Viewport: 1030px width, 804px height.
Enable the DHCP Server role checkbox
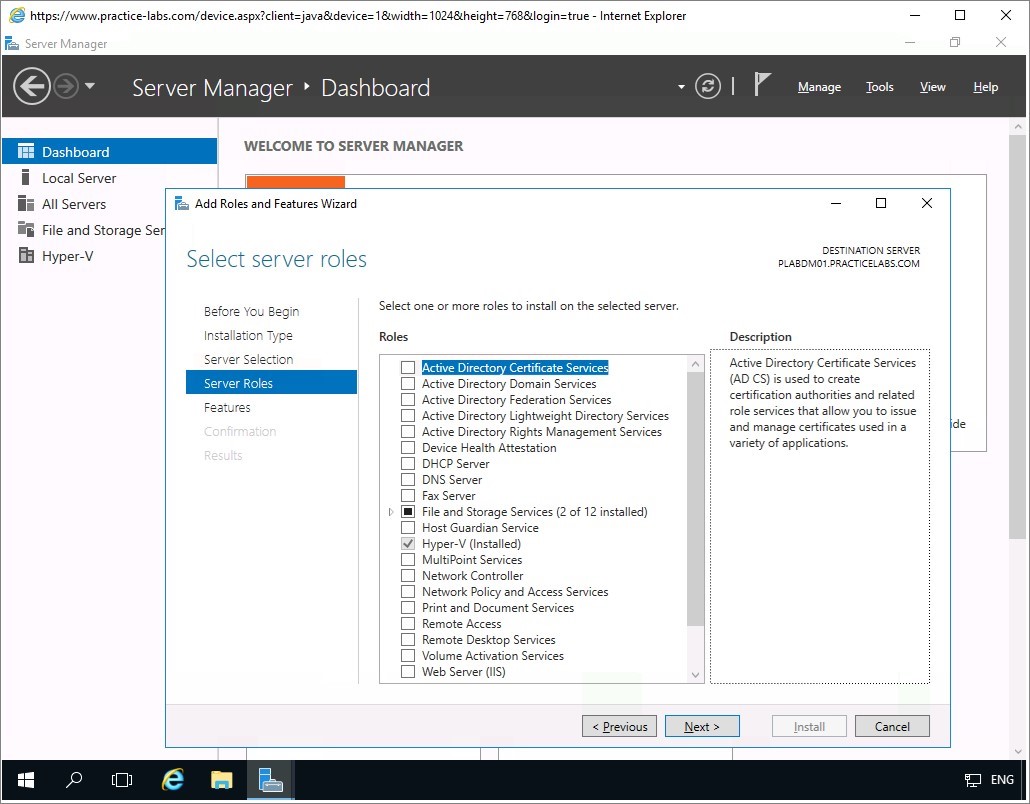408,464
